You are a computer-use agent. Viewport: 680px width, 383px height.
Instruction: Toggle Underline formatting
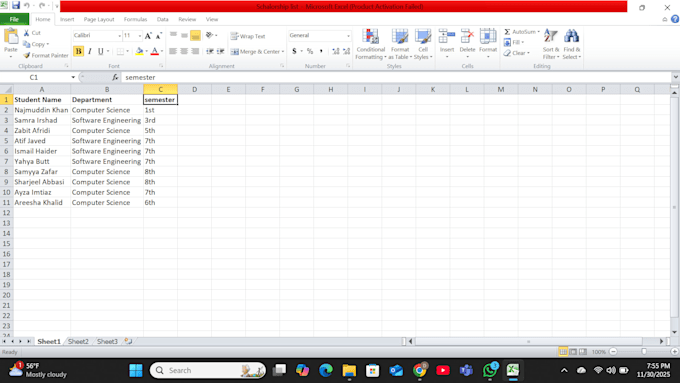[x=101, y=52]
